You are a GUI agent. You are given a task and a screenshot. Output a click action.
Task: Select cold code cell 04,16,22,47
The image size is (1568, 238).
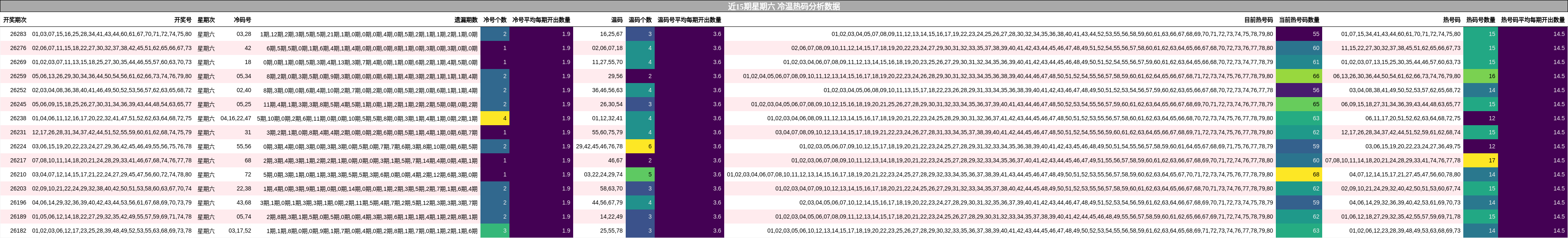coord(235,119)
